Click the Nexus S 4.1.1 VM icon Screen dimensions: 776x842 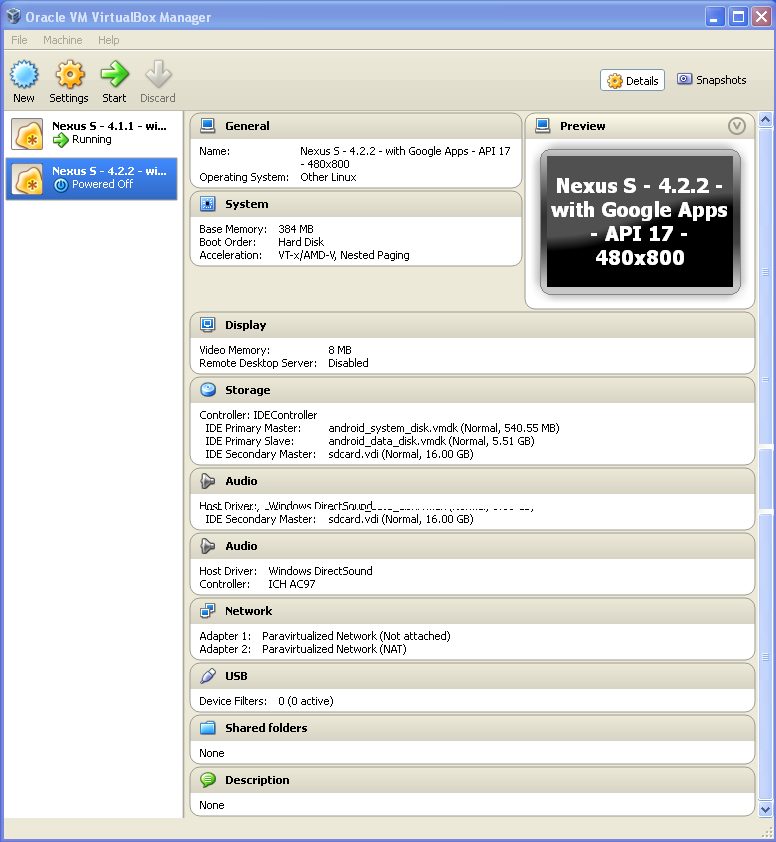[x=27, y=134]
